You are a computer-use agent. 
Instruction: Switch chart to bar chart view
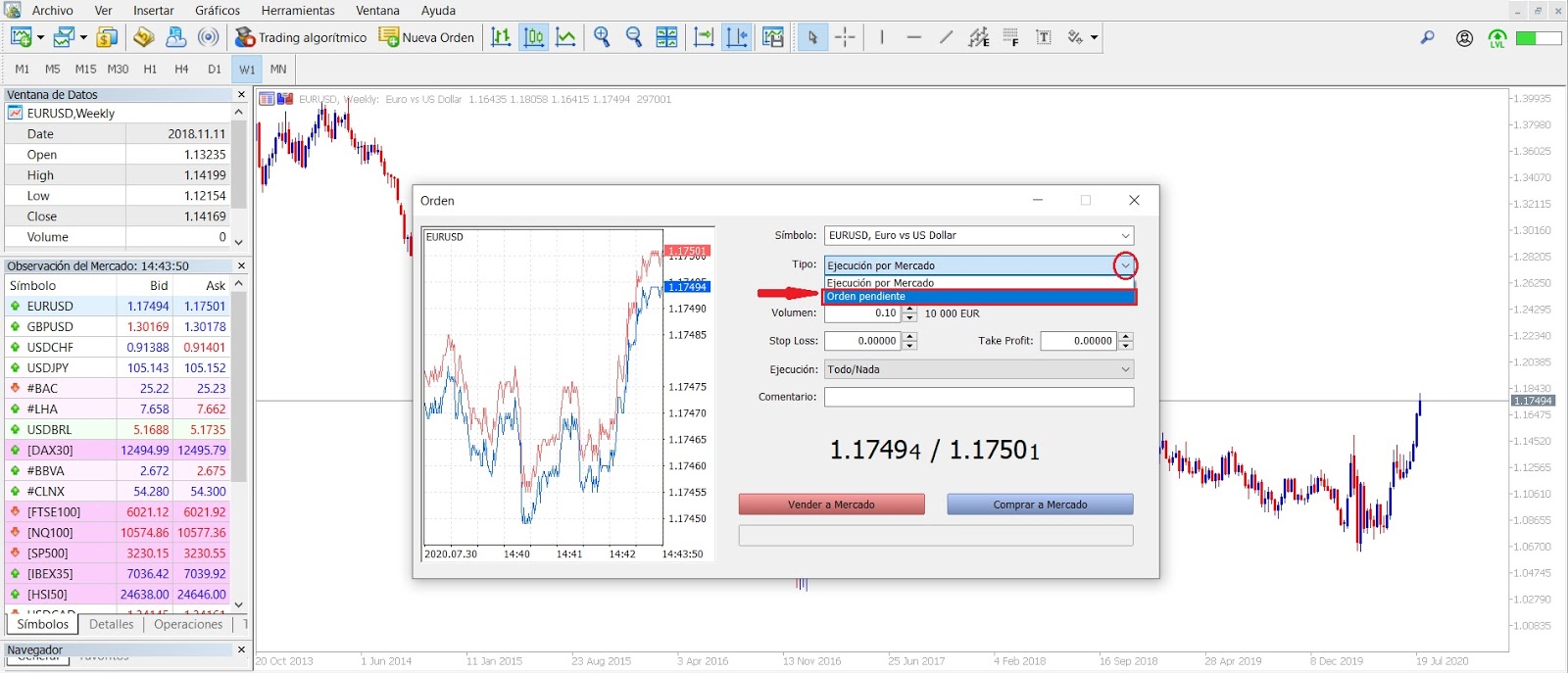(501, 37)
